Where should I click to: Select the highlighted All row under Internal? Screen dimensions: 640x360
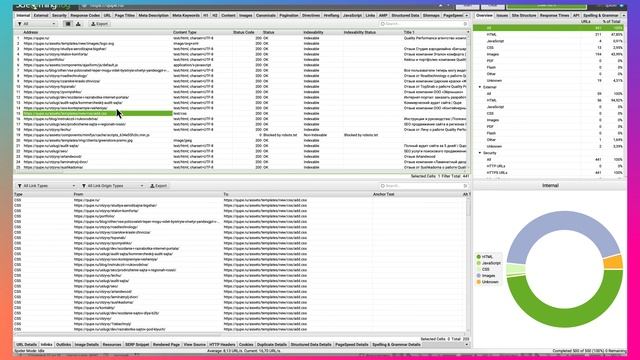548,28
